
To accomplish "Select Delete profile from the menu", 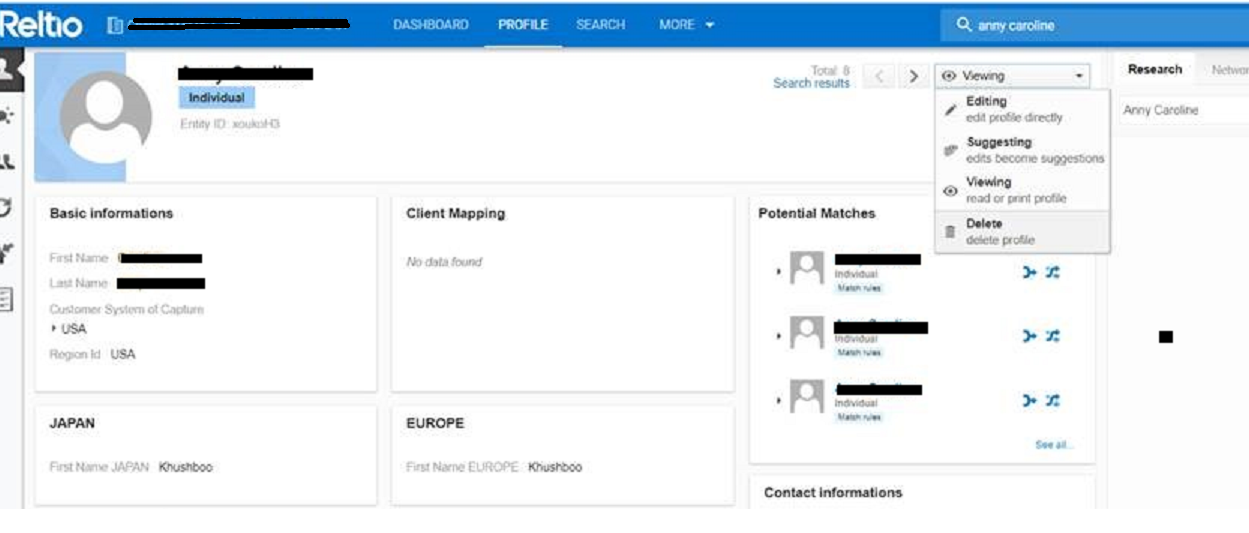I will click(1022, 231).
